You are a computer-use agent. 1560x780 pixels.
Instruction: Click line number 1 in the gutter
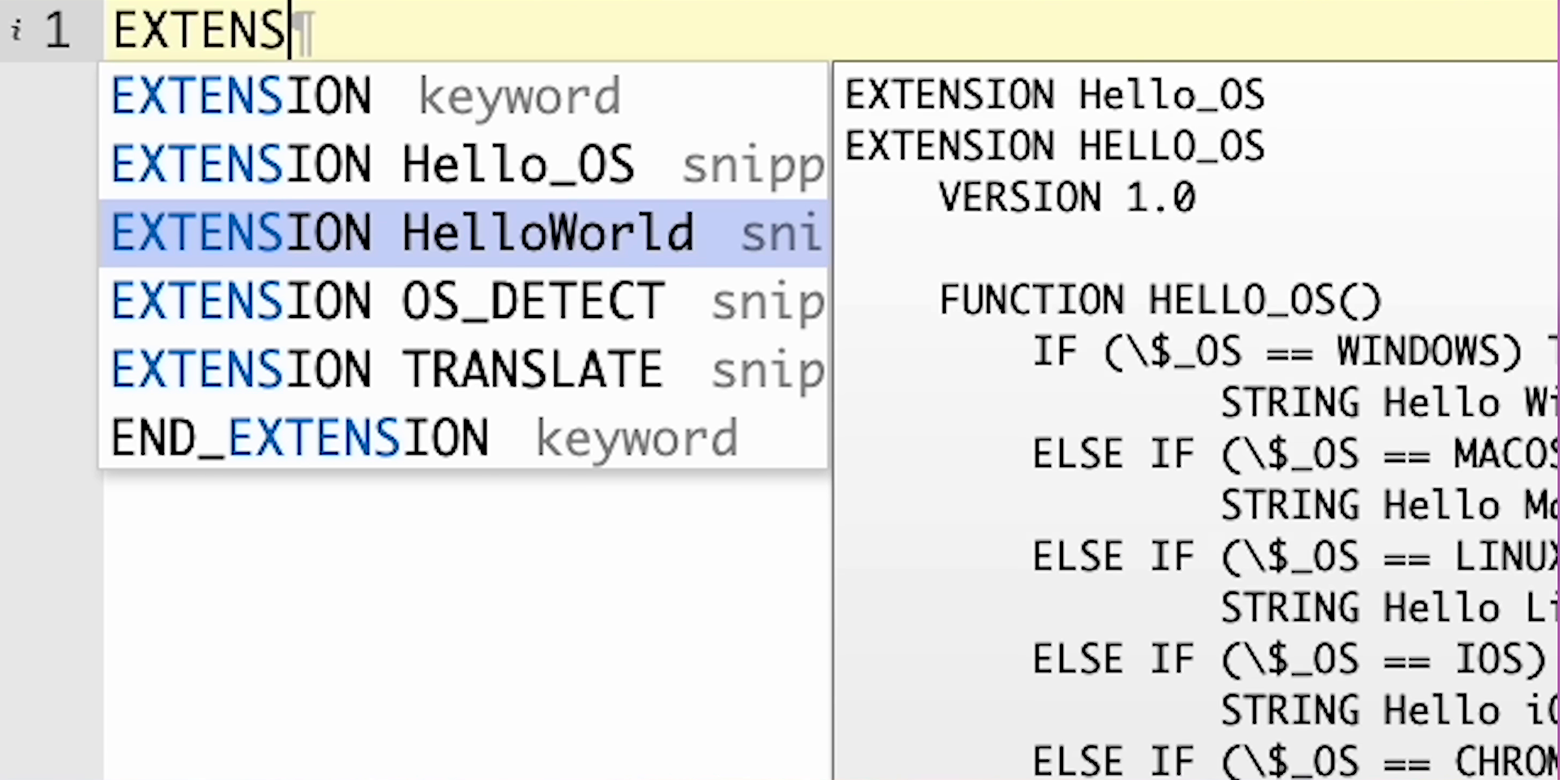pyautogui.click(x=57, y=31)
